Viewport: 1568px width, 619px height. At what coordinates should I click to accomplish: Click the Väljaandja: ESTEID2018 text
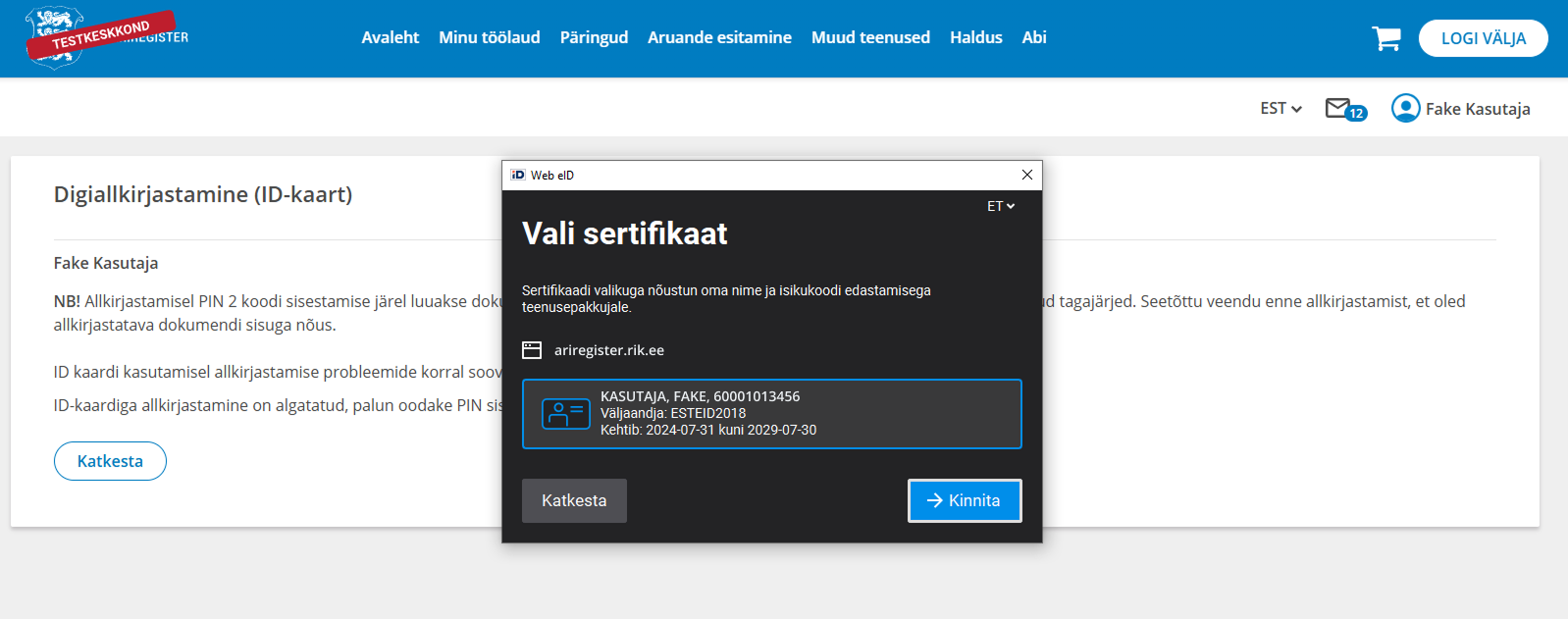673,413
